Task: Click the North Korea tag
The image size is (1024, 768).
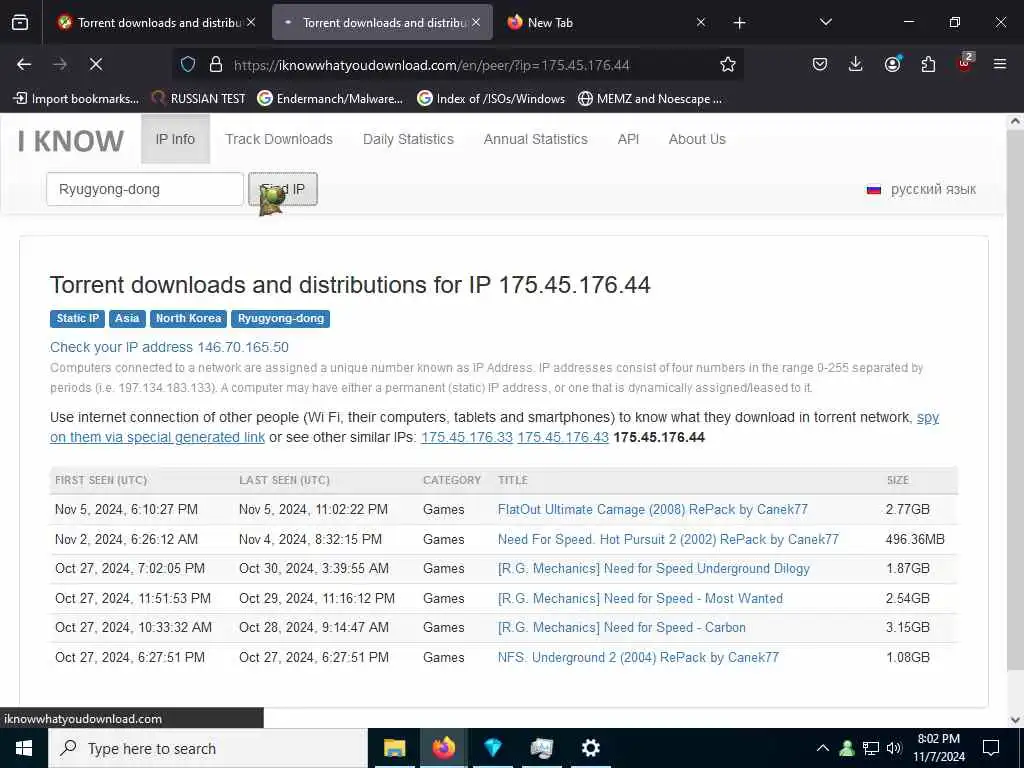Action: pos(188,319)
